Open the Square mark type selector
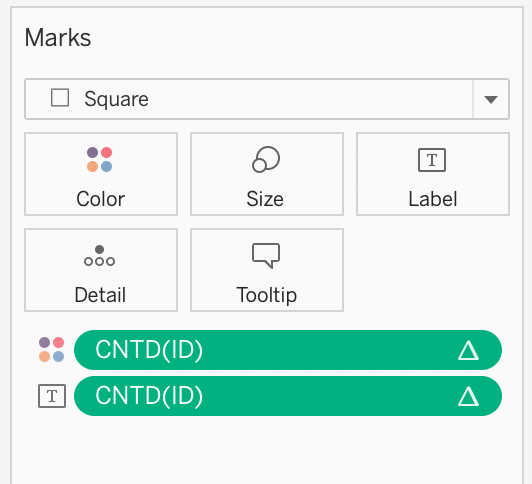 [267, 99]
